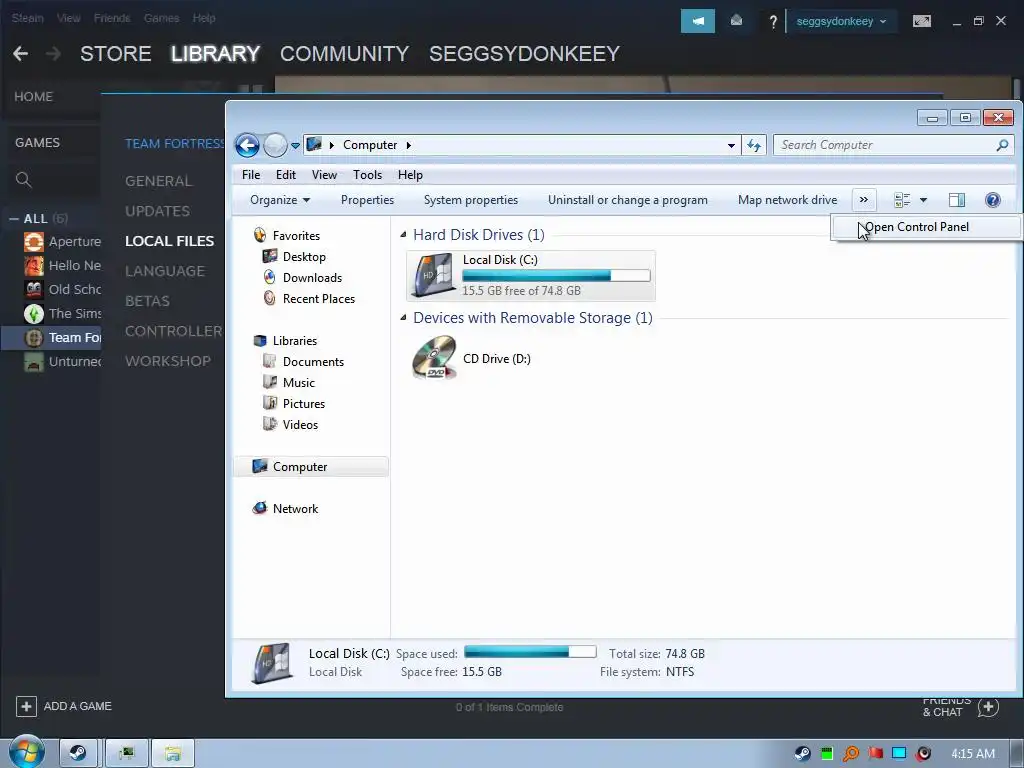Open the view options dropdown arrow
1024x768 pixels.
tap(923, 200)
